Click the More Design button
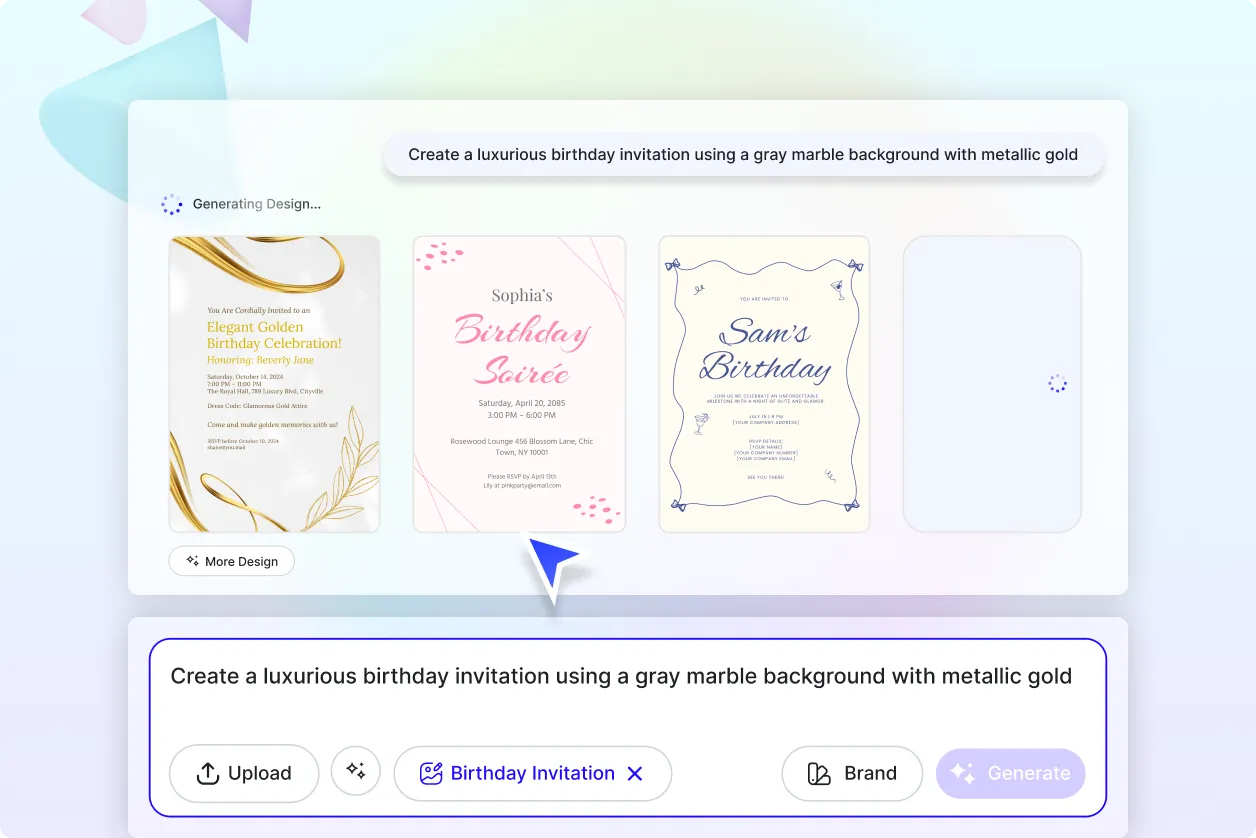 tap(231, 561)
